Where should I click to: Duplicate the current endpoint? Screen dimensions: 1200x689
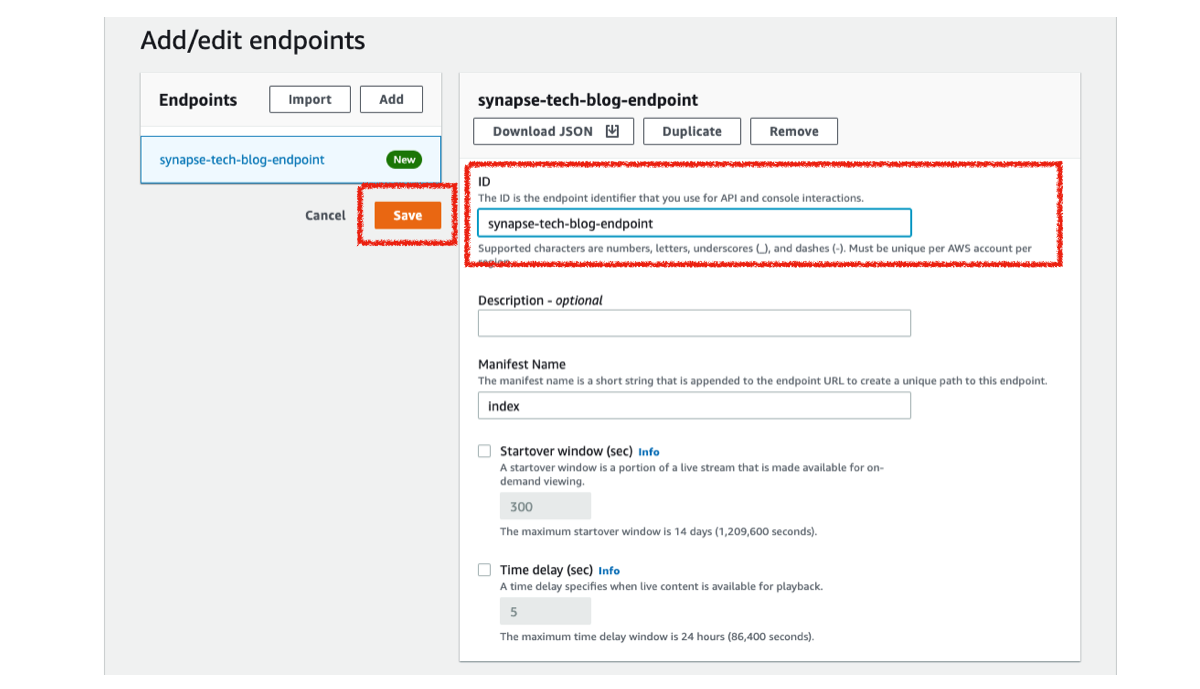tap(691, 131)
